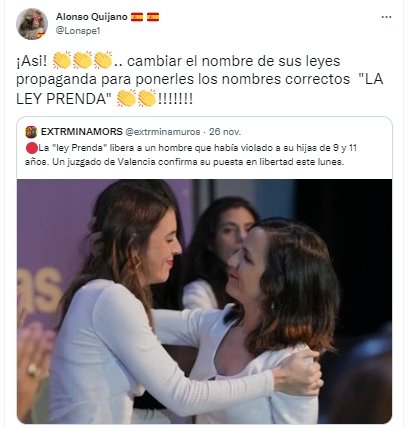Viewport: 415px width, 428px height.
Task: Click the main tweet text about cambiar el nombre
Action: tap(200, 80)
